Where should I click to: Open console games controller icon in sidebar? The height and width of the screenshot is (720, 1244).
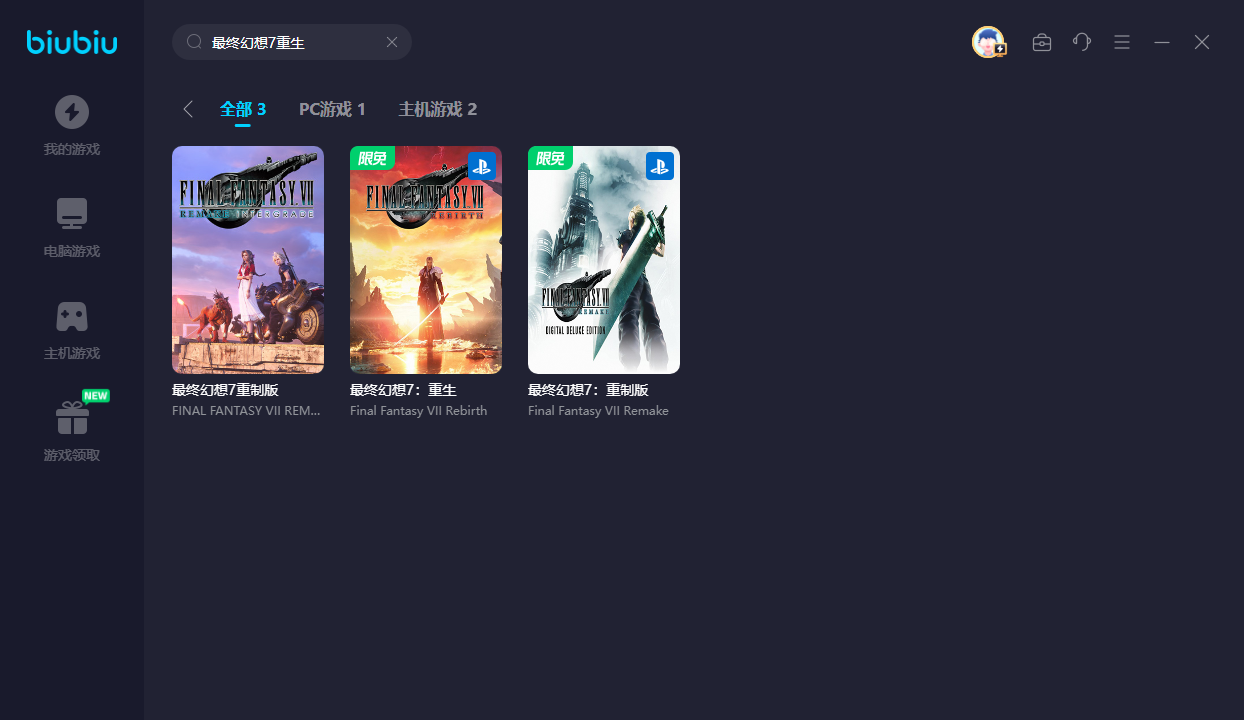[x=72, y=316]
